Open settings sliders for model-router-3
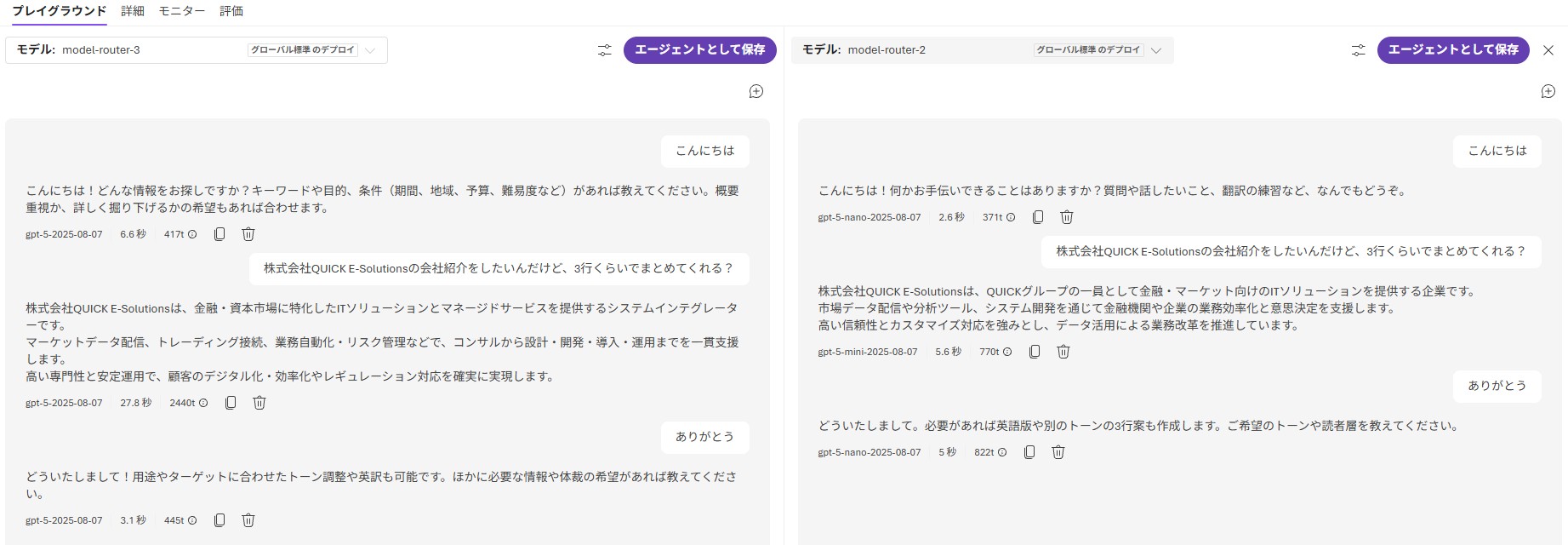 [x=605, y=50]
